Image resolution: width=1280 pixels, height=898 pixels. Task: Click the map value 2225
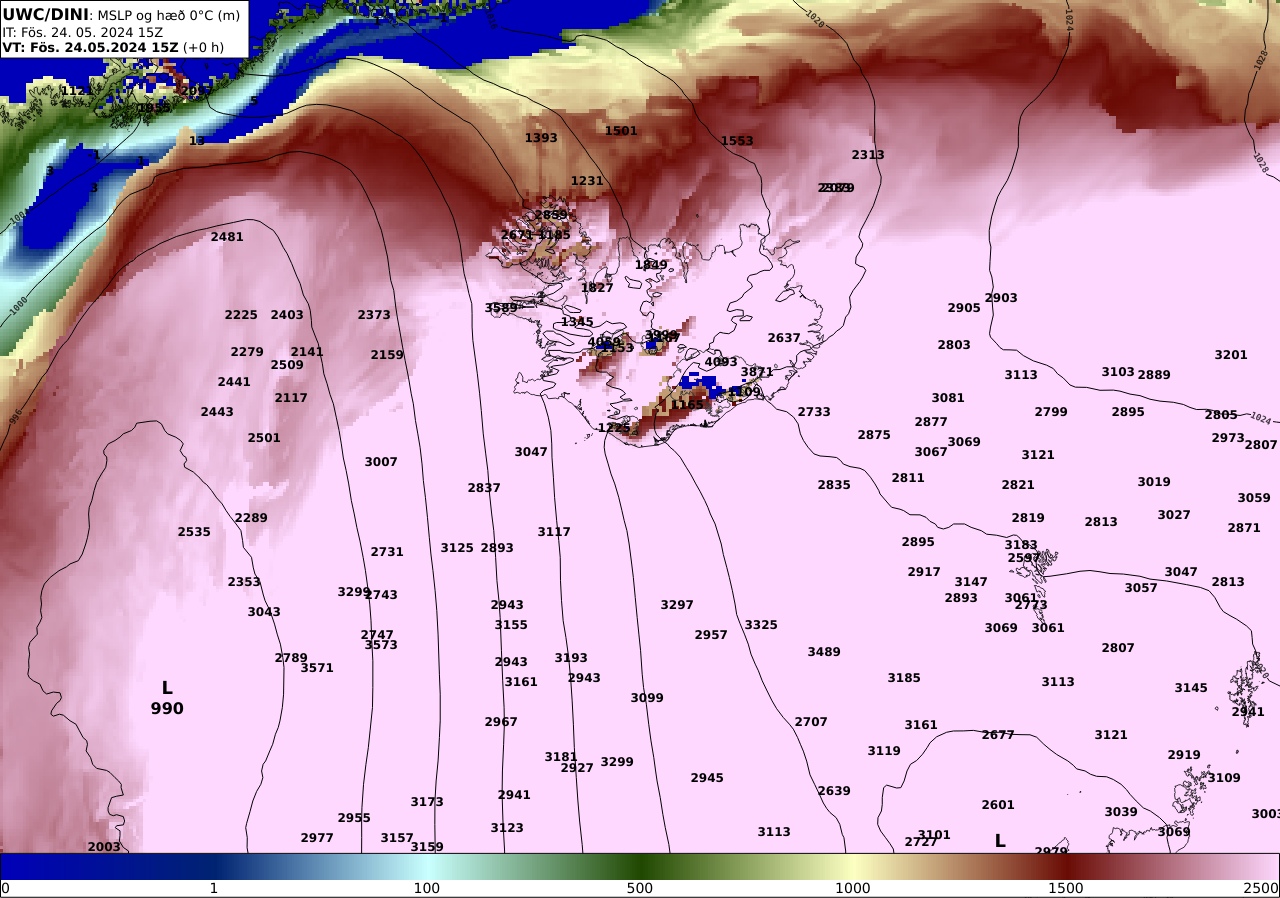click(x=241, y=315)
